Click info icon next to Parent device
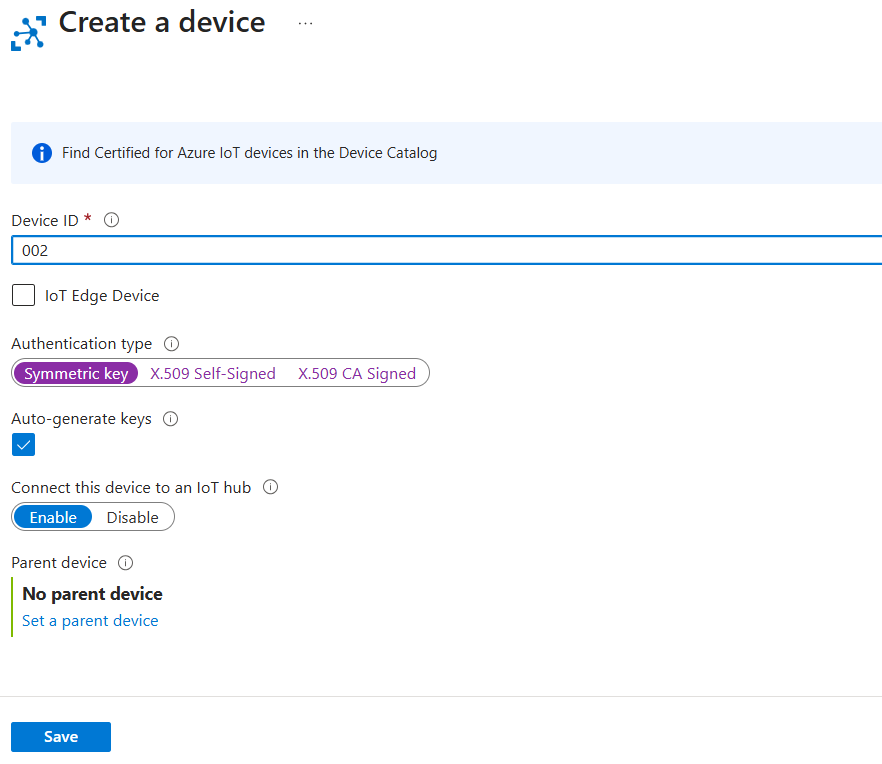Screen dimensions: 882x764 tap(125, 563)
